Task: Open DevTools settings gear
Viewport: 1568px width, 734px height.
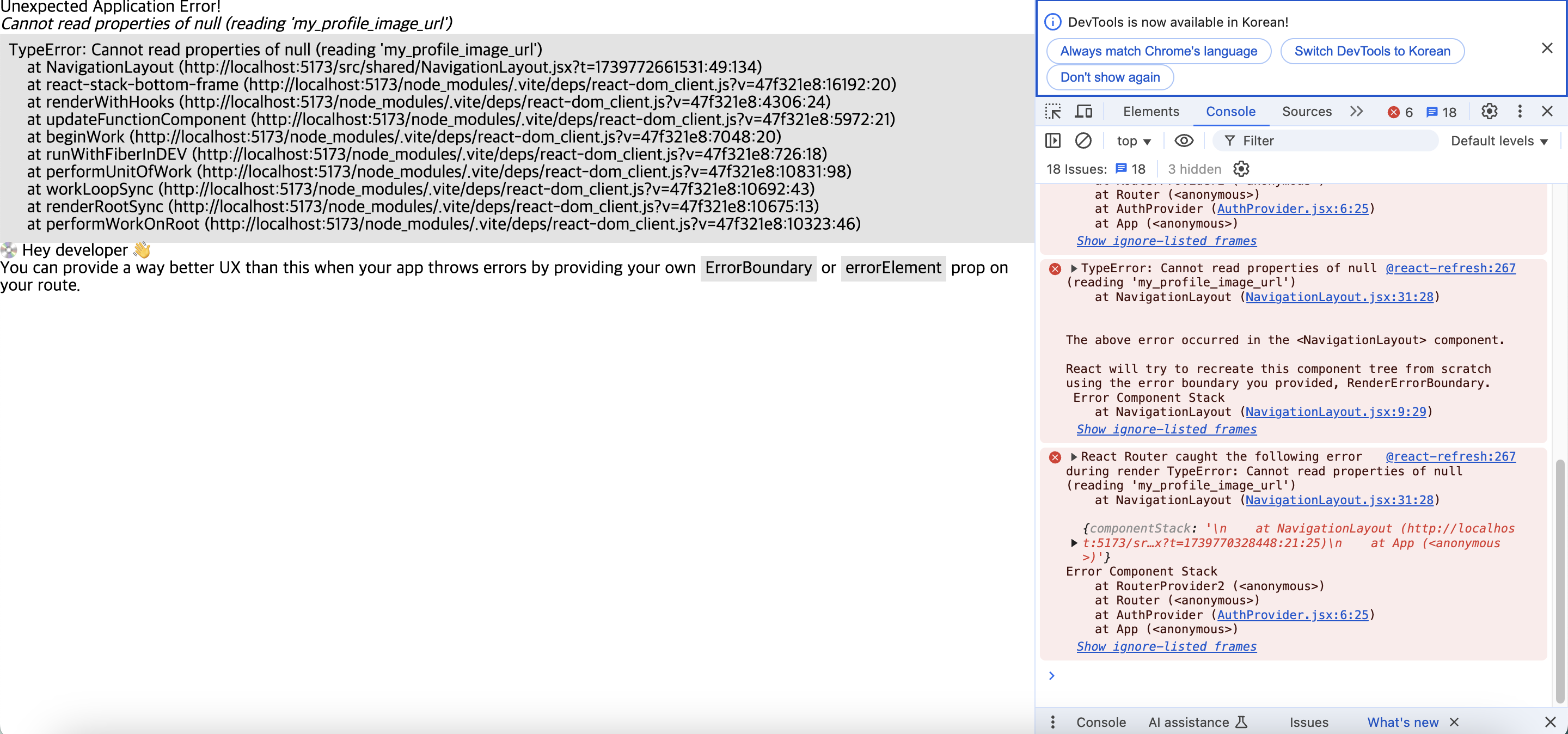Action: [1490, 112]
